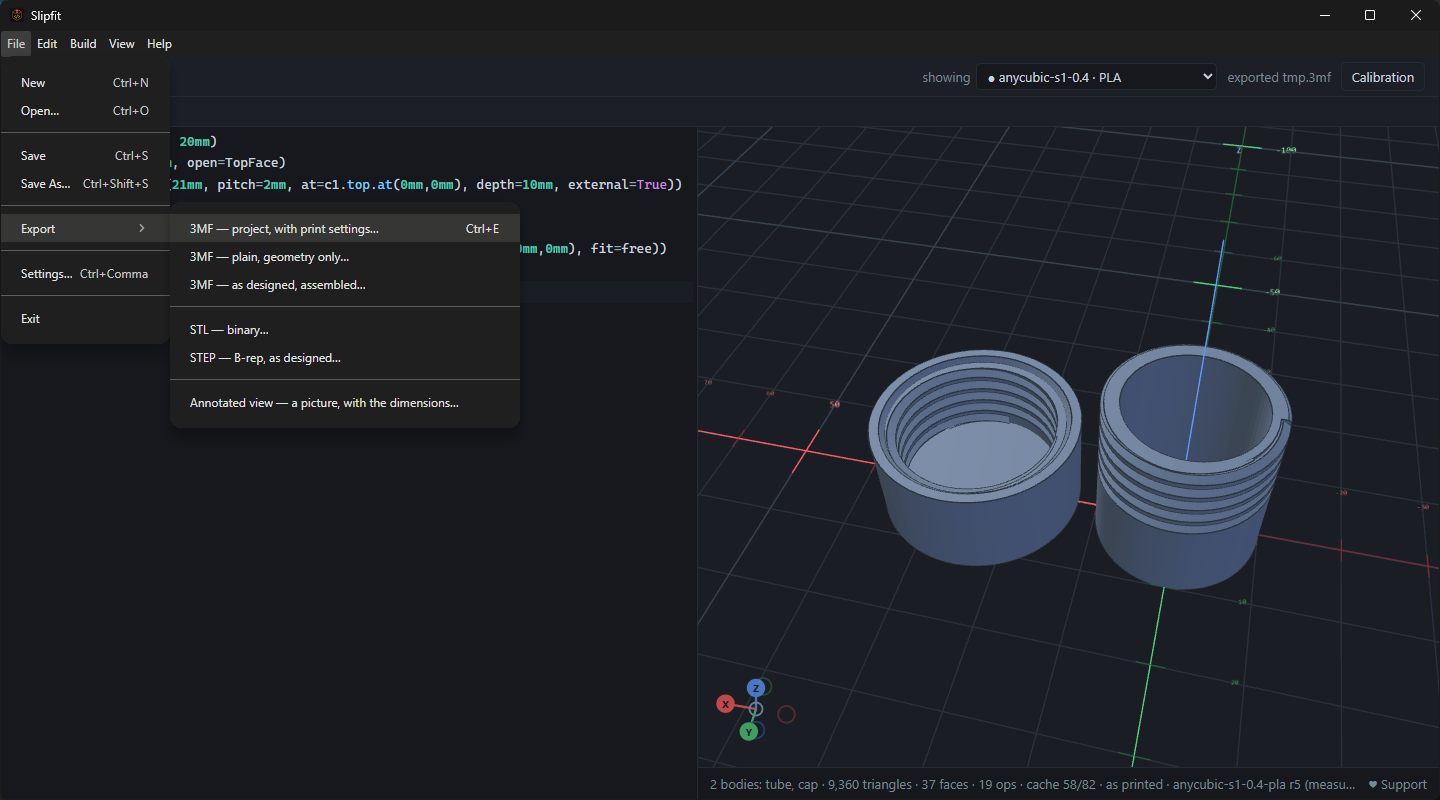The height and width of the screenshot is (800, 1440).
Task: Choose Exit from the File menu
Action: [x=85, y=319]
